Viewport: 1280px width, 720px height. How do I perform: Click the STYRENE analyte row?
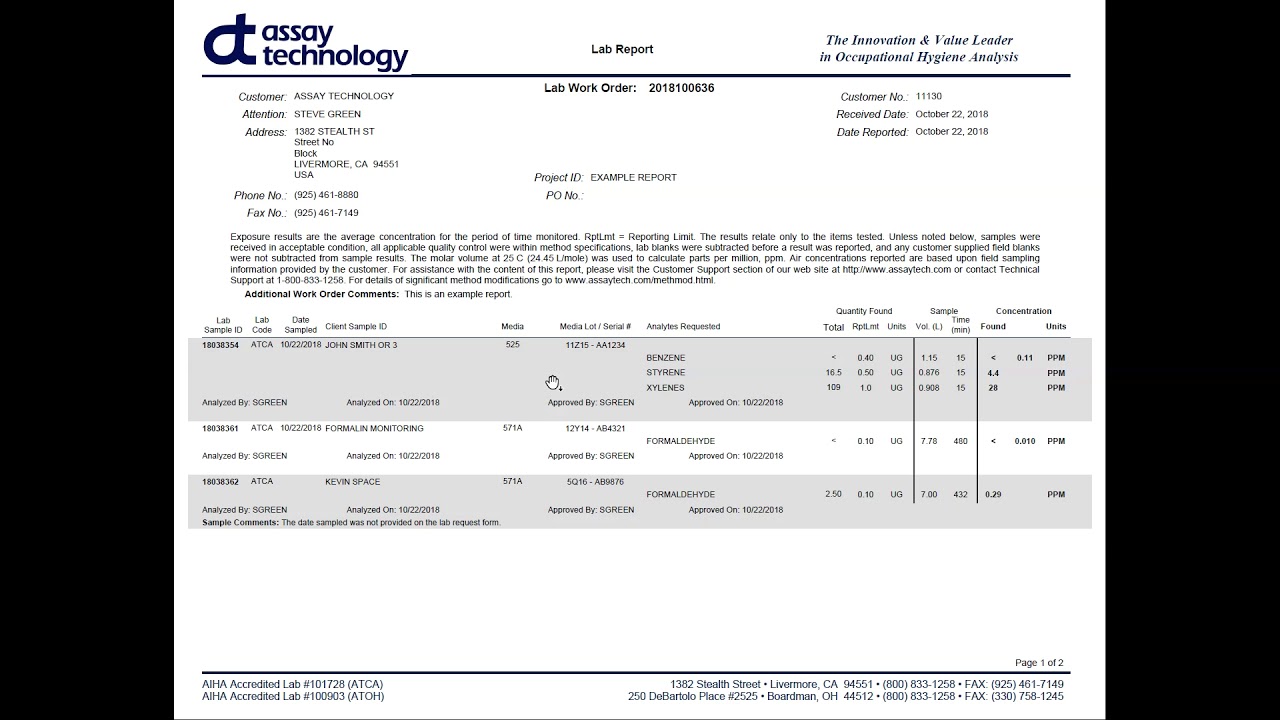point(666,373)
